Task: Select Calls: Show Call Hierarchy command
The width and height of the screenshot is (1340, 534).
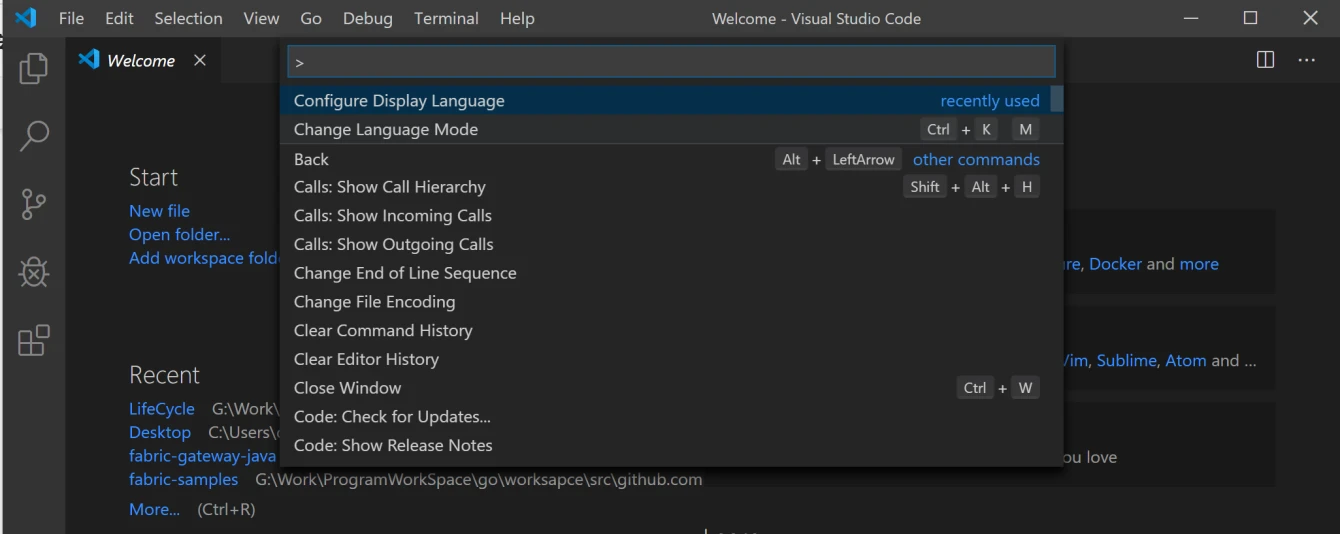Action: pyautogui.click(x=390, y=187)
